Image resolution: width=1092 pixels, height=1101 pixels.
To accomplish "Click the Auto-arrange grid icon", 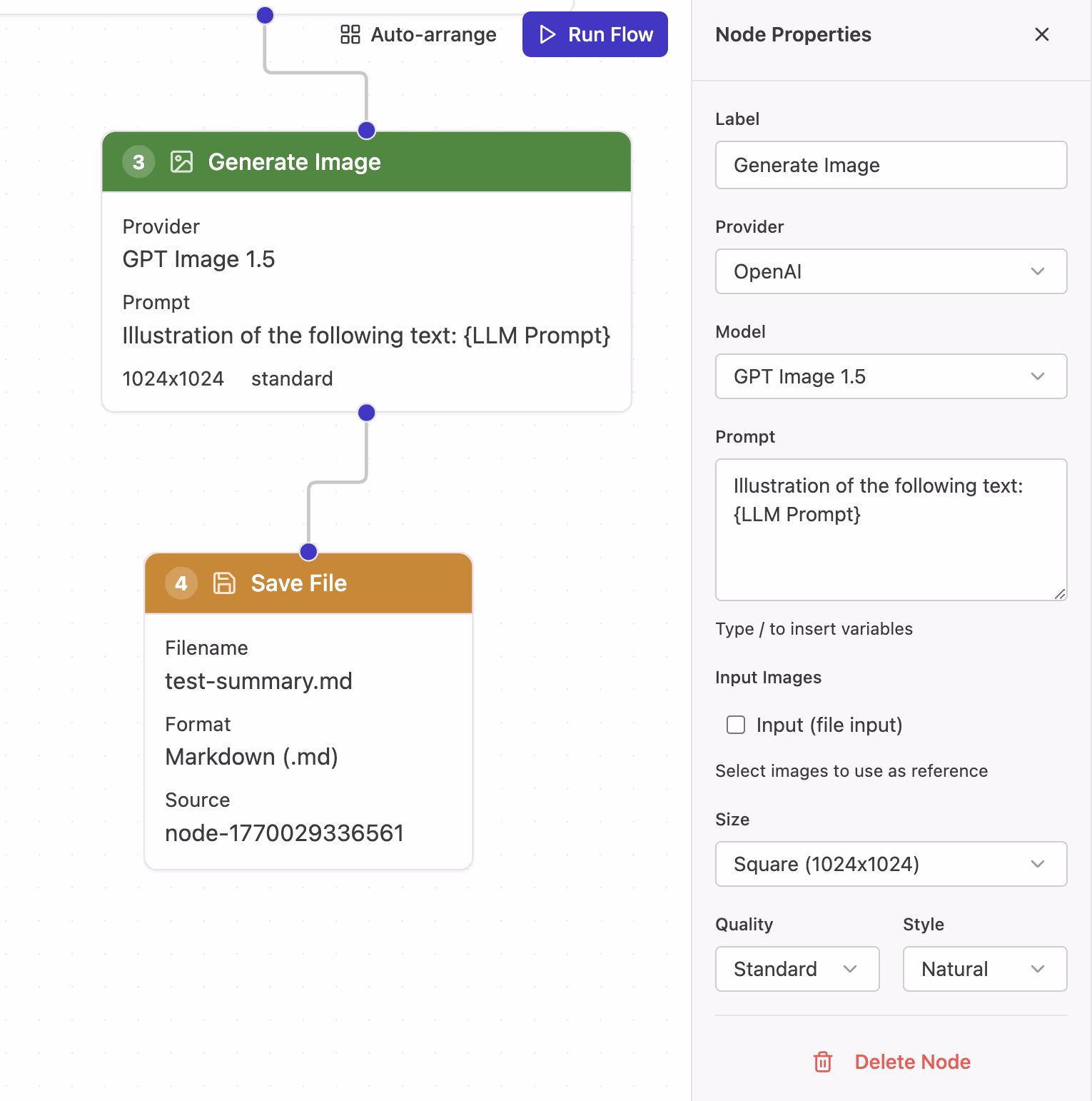I will click(x=350, y=34).
